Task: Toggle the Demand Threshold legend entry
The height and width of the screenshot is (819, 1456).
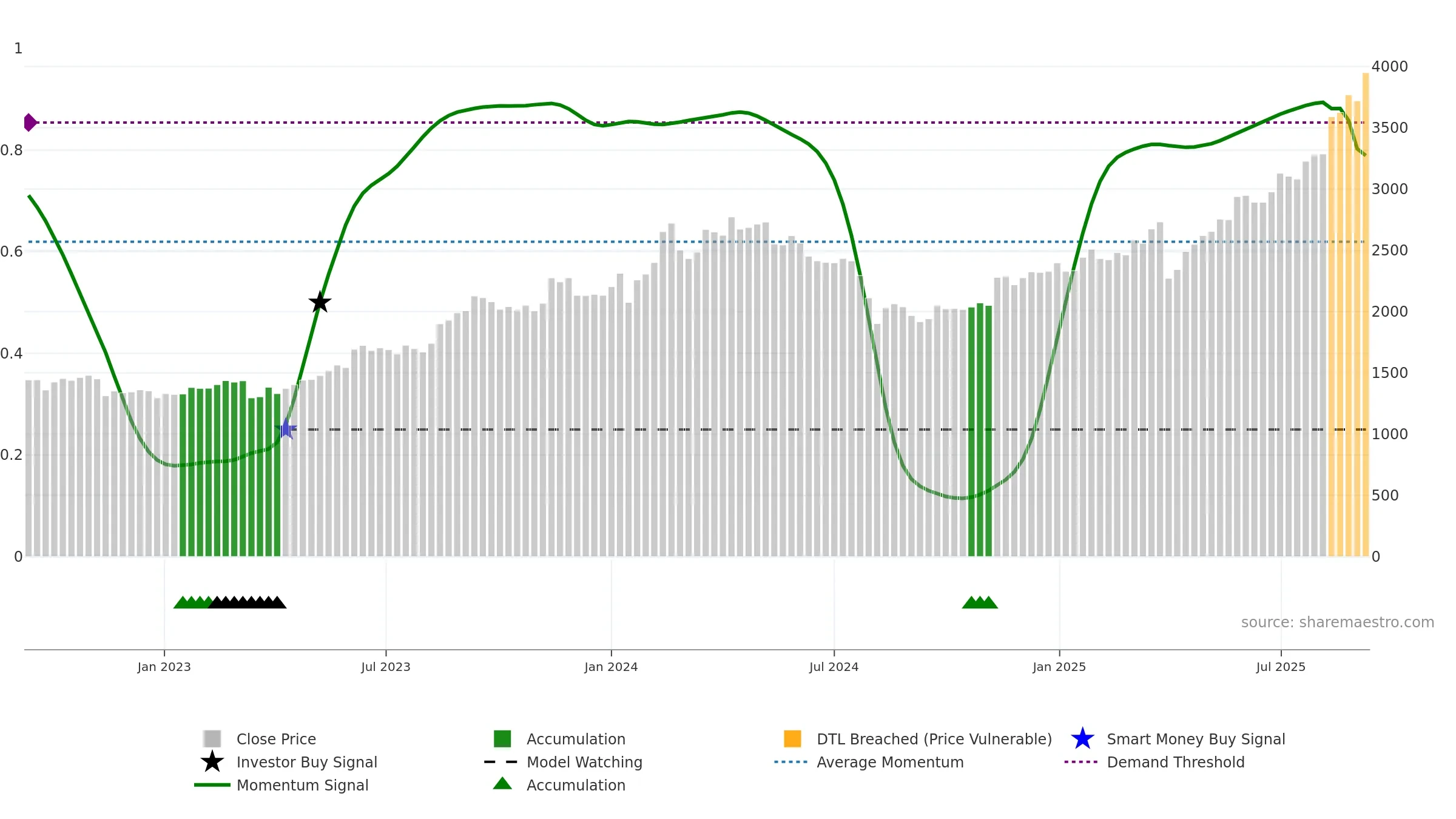Action: pyautogui.click(x=1154, y=762)
